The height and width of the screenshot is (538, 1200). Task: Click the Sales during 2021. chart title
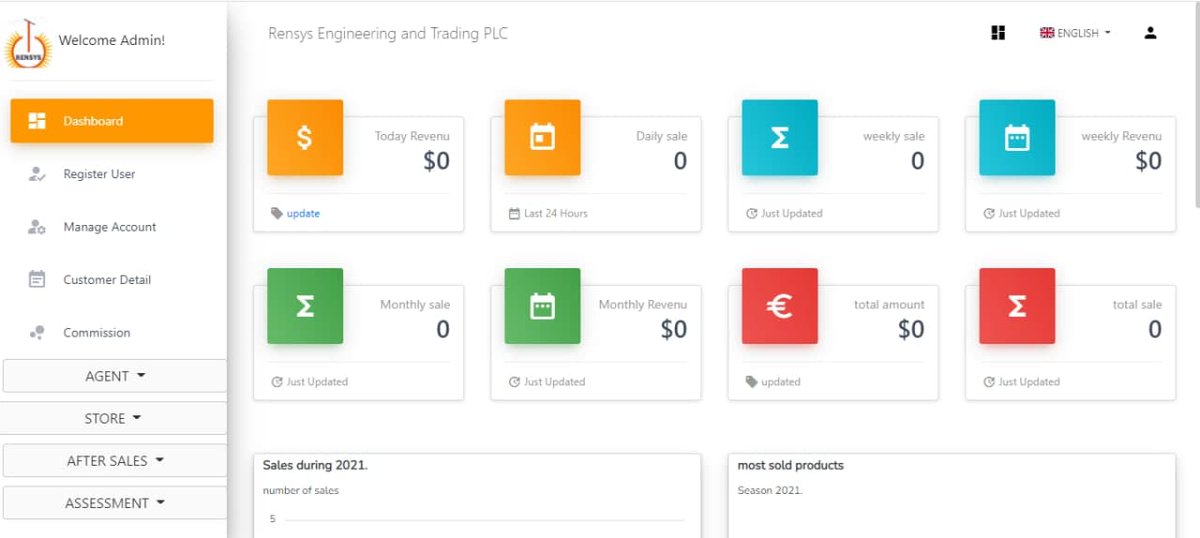click(x=315, y=465)
